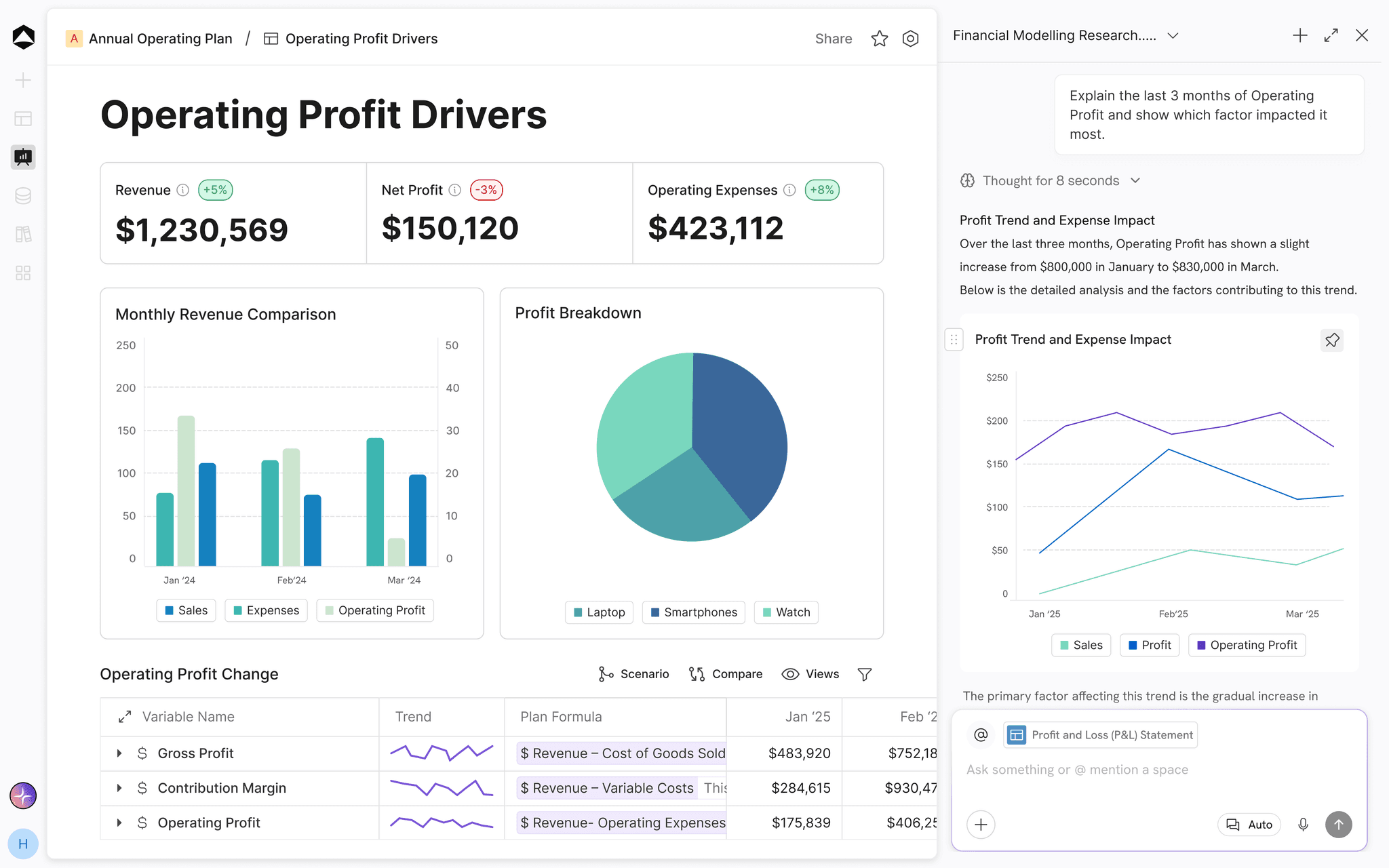Screen dimensions: 1389x868
Task: Click the microphone voice input icon
Action: click(1303, 825)
